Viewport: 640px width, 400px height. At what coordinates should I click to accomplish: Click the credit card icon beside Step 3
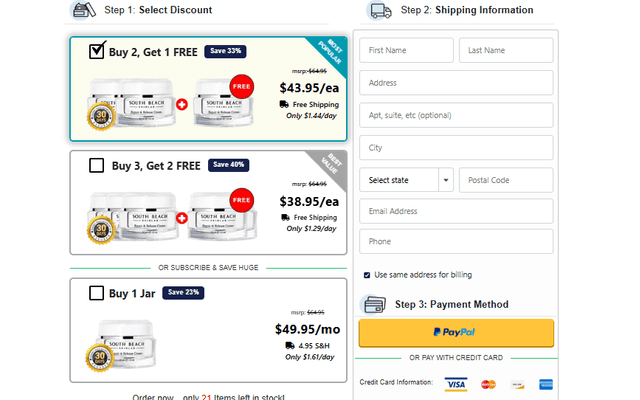pos(374,304)
